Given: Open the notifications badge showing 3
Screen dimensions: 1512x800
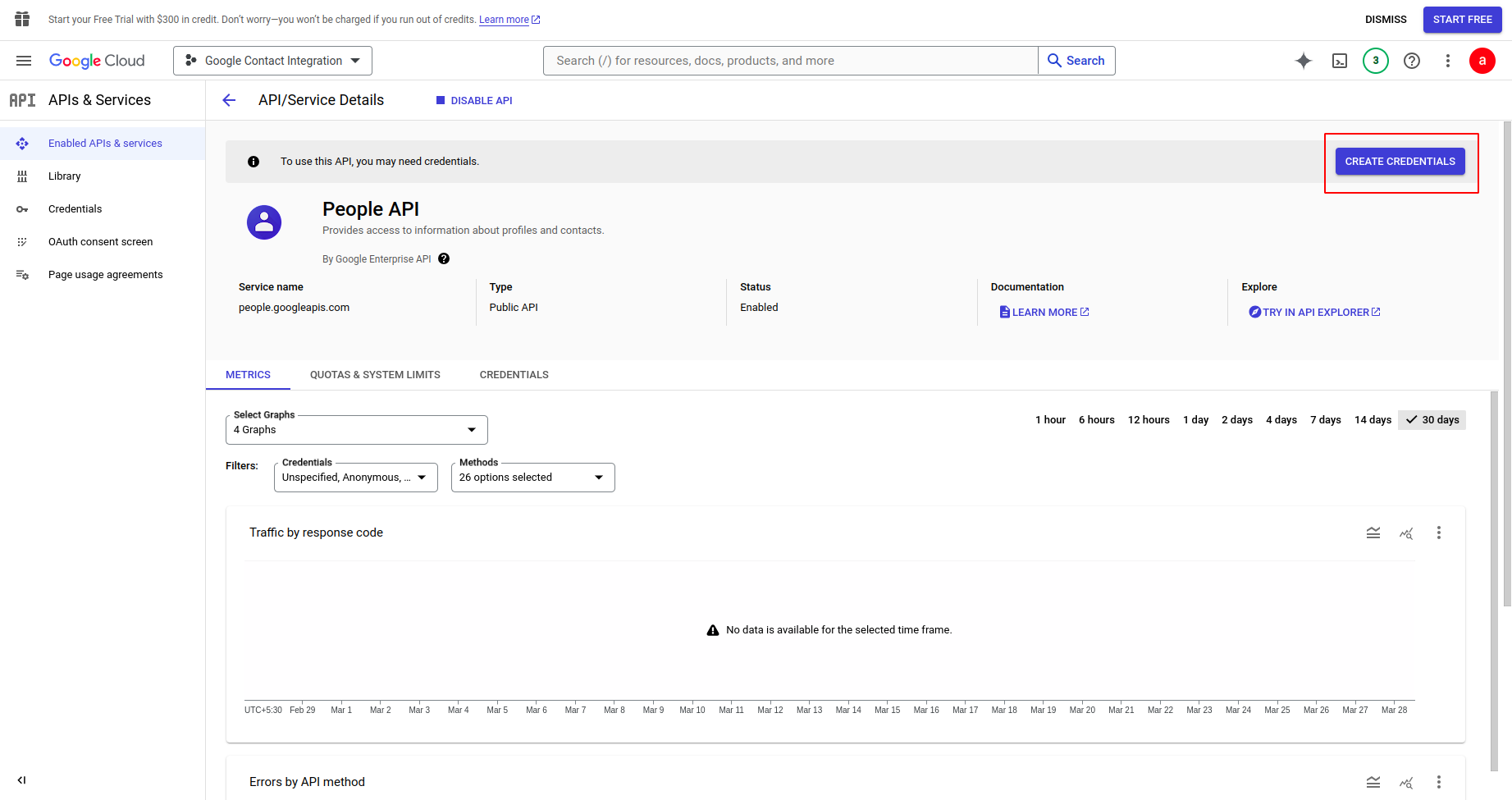Looking at the screenshot, I should [x=1376, y=61].
